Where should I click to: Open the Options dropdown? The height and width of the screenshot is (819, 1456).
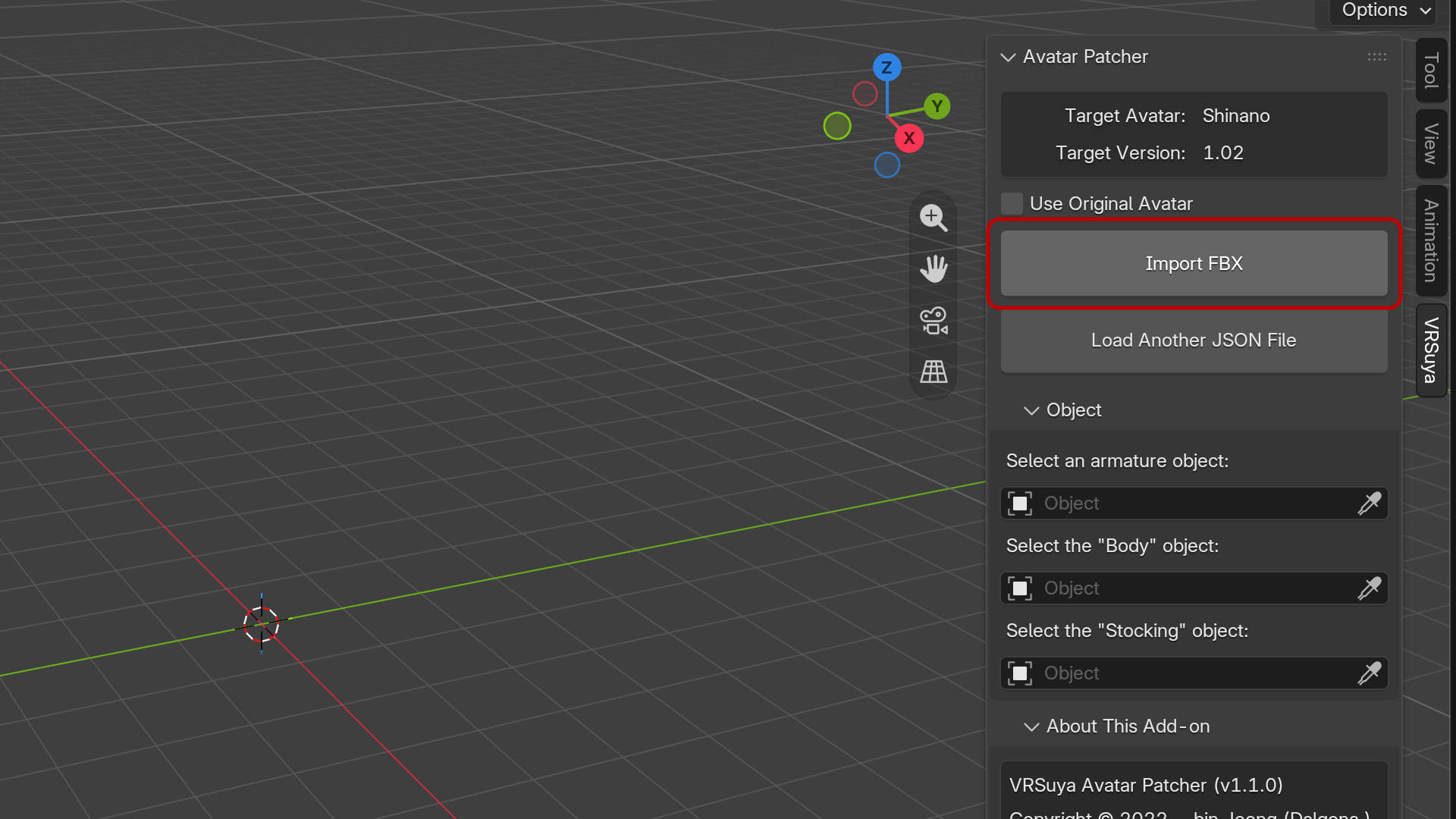click(1385, 11)
